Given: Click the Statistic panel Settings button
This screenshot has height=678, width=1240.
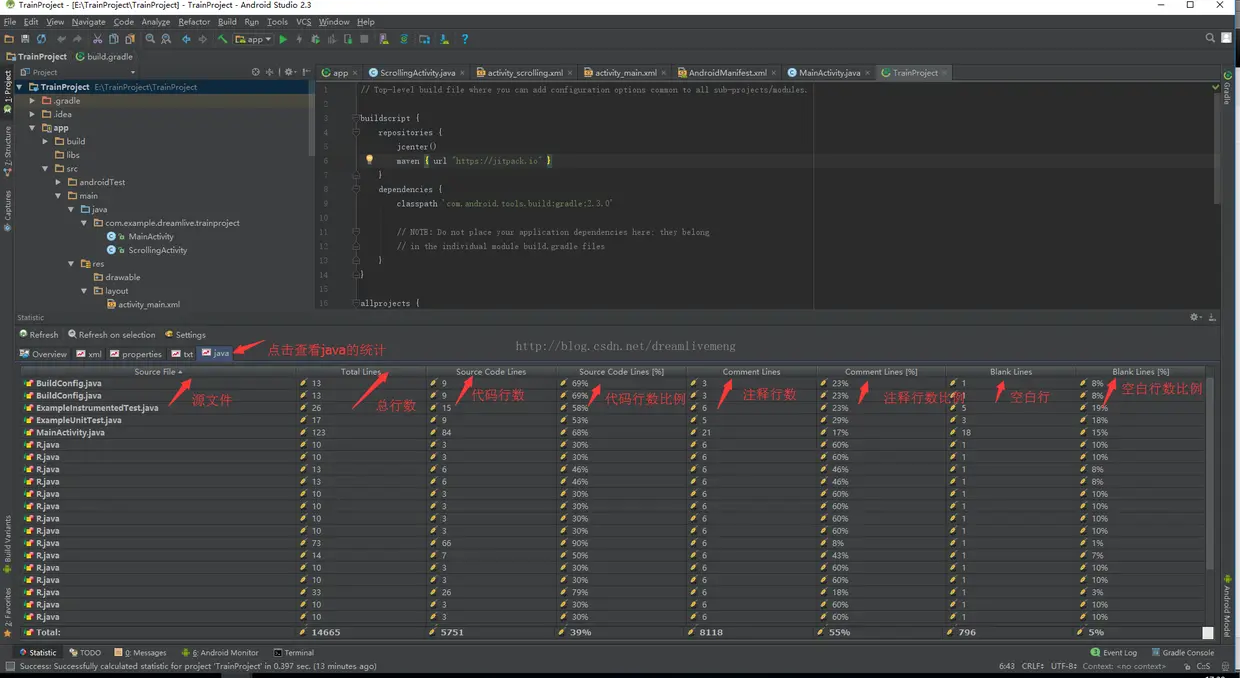Looking at the screenshot, I should click(x=185, y=335).
